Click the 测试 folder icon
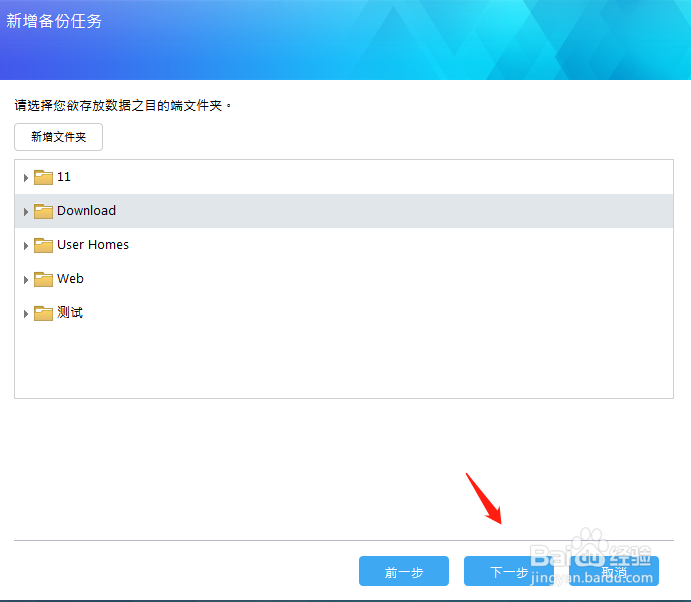 click(x=43, y=313)
